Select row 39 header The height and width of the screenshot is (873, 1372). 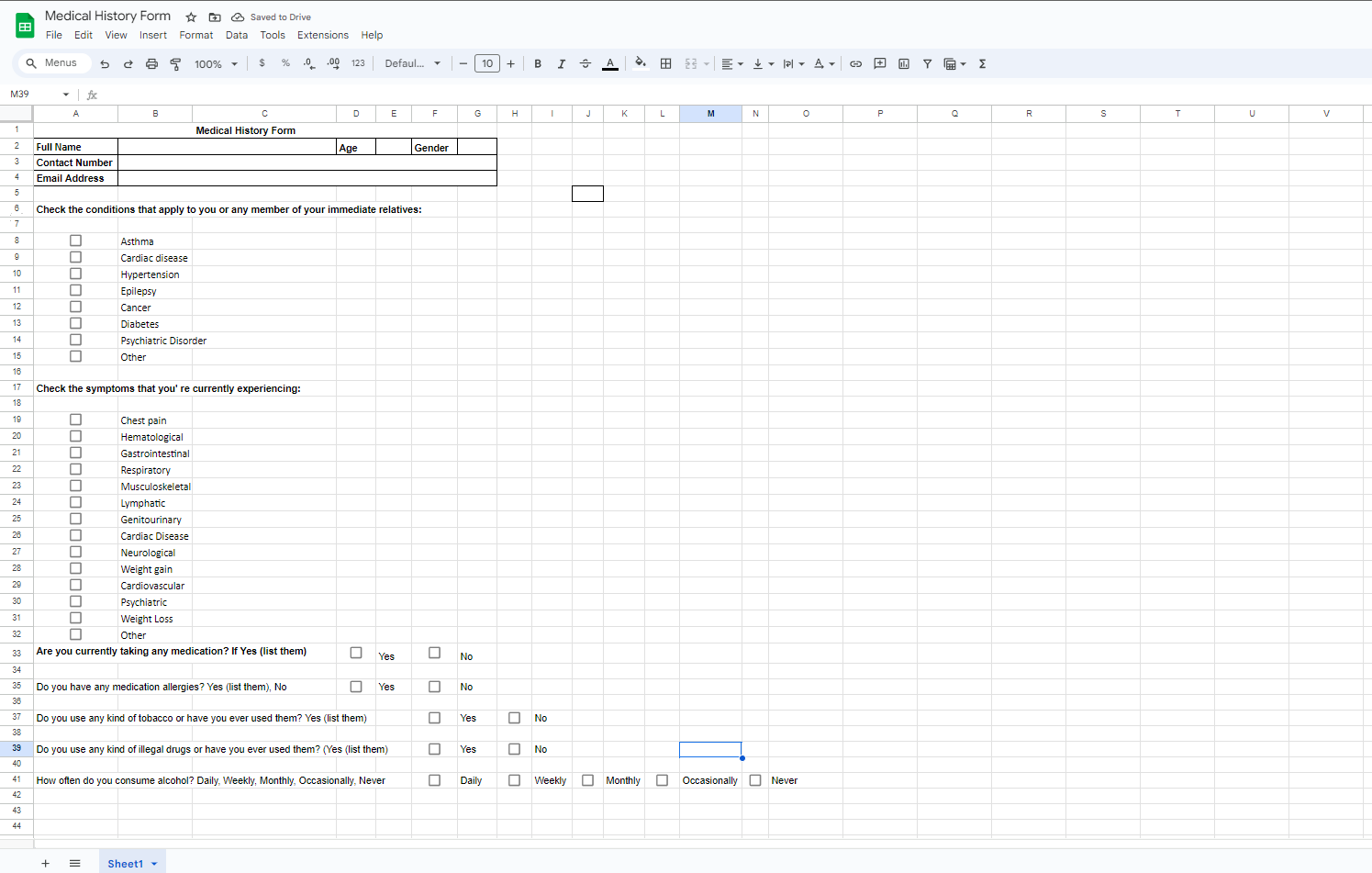click(x=17, y=749)
